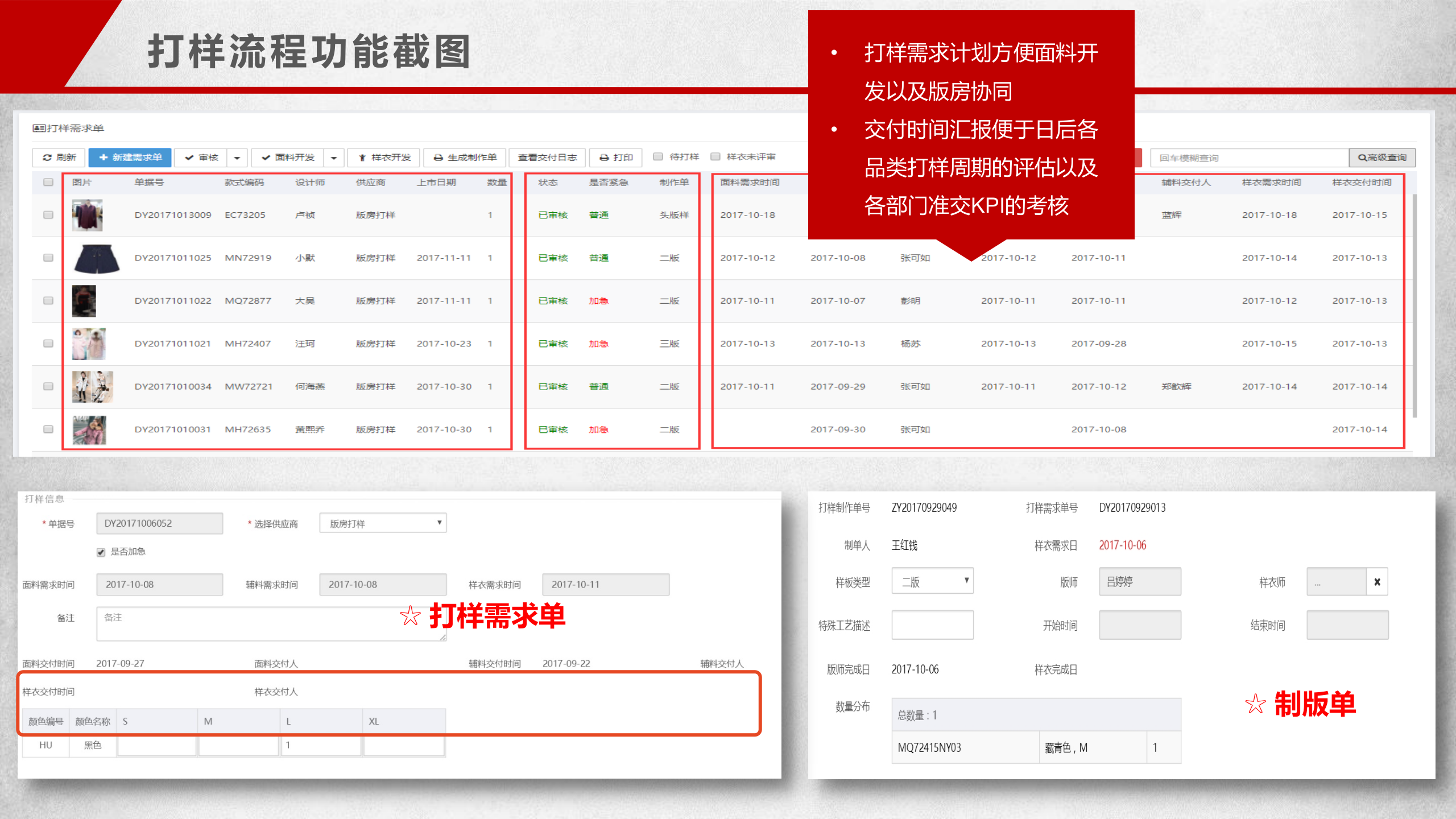1456x819 pixels.
Task: Select the 面料开发 fabric development icon
Action: pyautogui.click(x=266, y=158)
